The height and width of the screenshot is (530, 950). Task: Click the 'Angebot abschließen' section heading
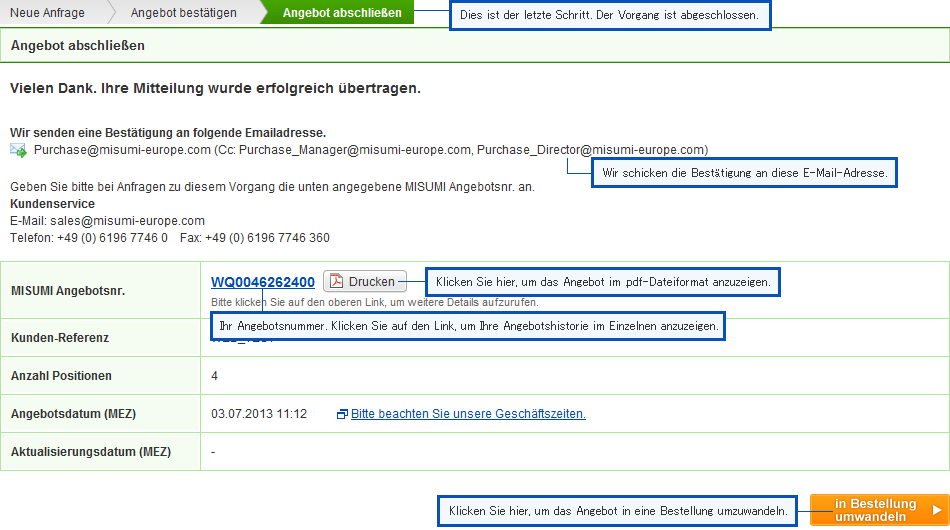pyautogui.click(x=78, y=46)
